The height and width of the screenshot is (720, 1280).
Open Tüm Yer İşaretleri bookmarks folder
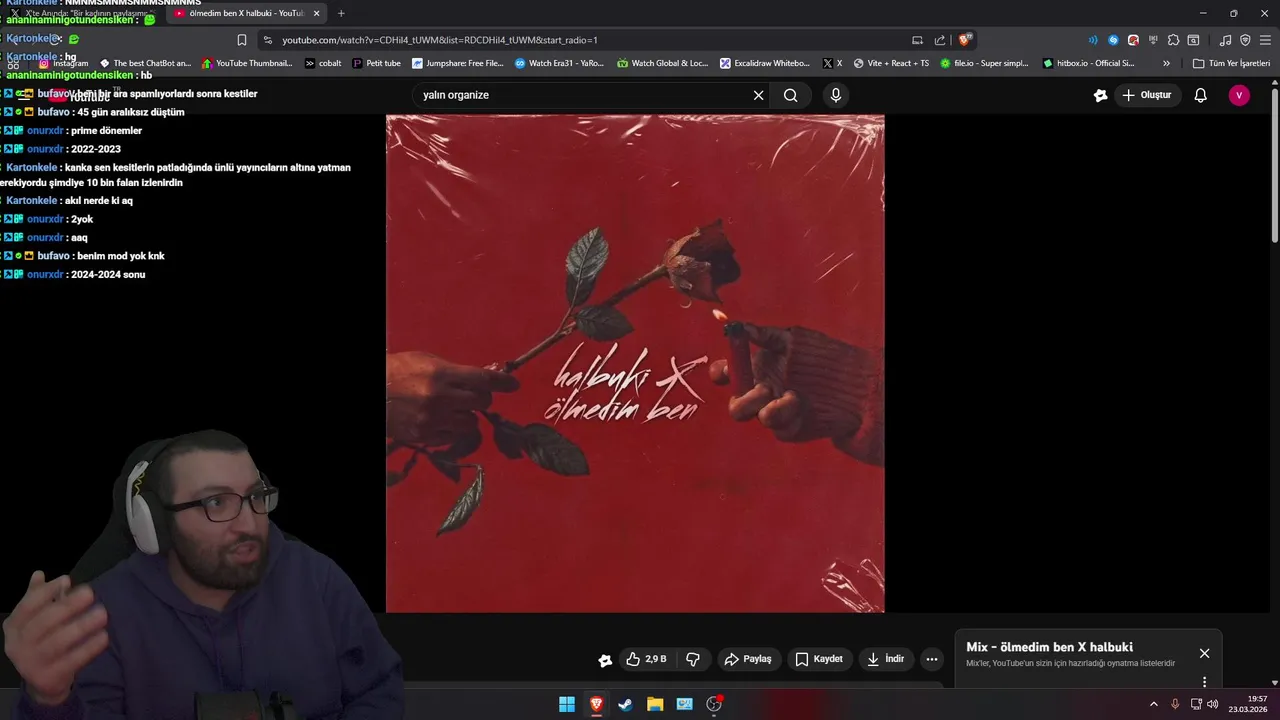tap(1231, 63)
